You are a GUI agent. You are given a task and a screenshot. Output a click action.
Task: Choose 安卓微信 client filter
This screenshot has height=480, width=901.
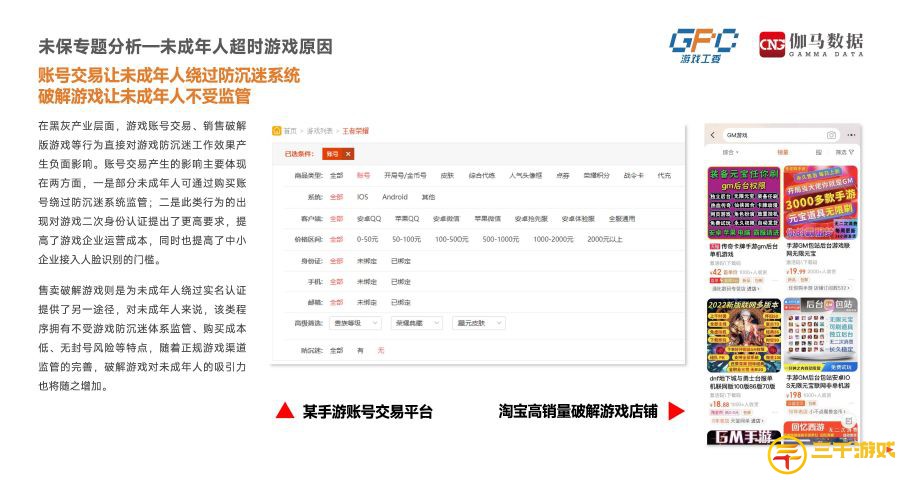click(x=446, y=218)
